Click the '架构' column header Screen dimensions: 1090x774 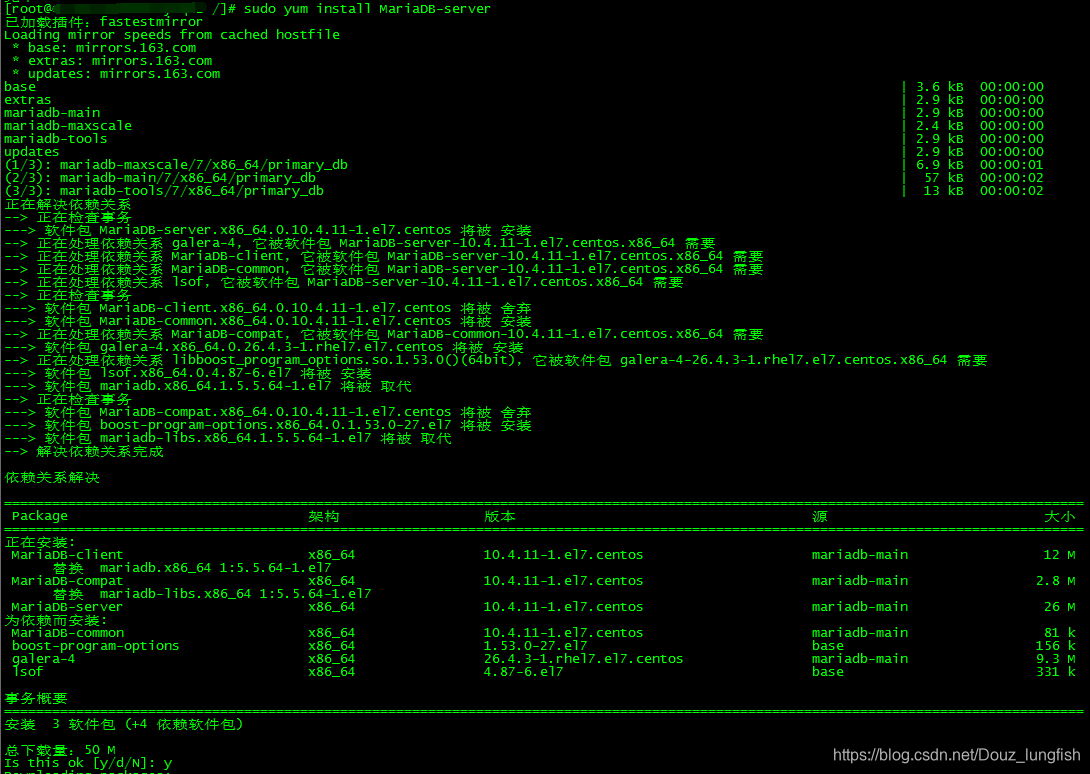(323, 517)
